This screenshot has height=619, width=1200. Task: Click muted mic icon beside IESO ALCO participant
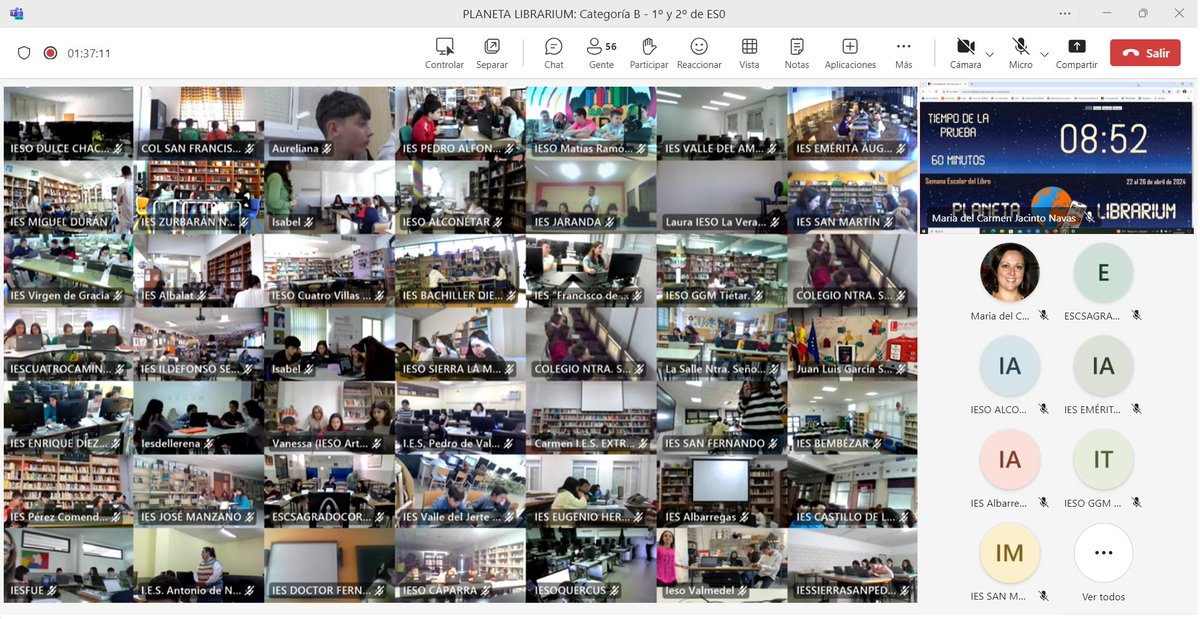click(x=1043, y=409)
